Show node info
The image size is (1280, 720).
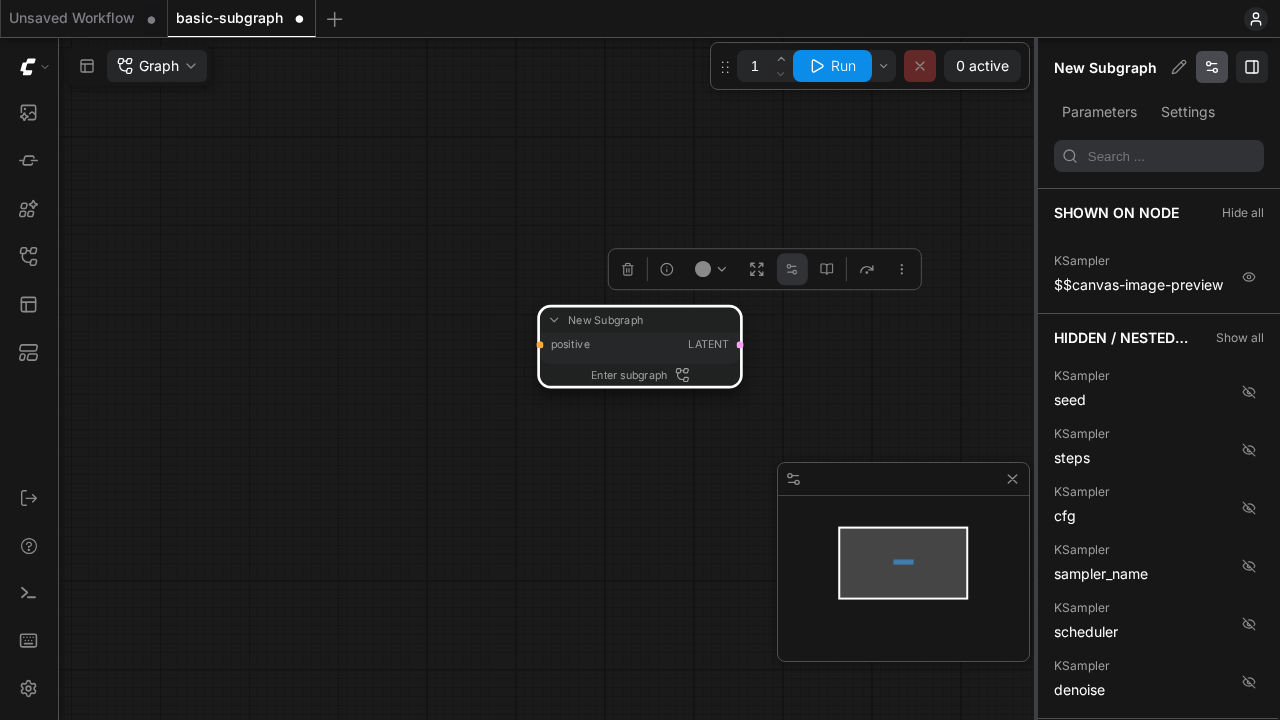667,269
